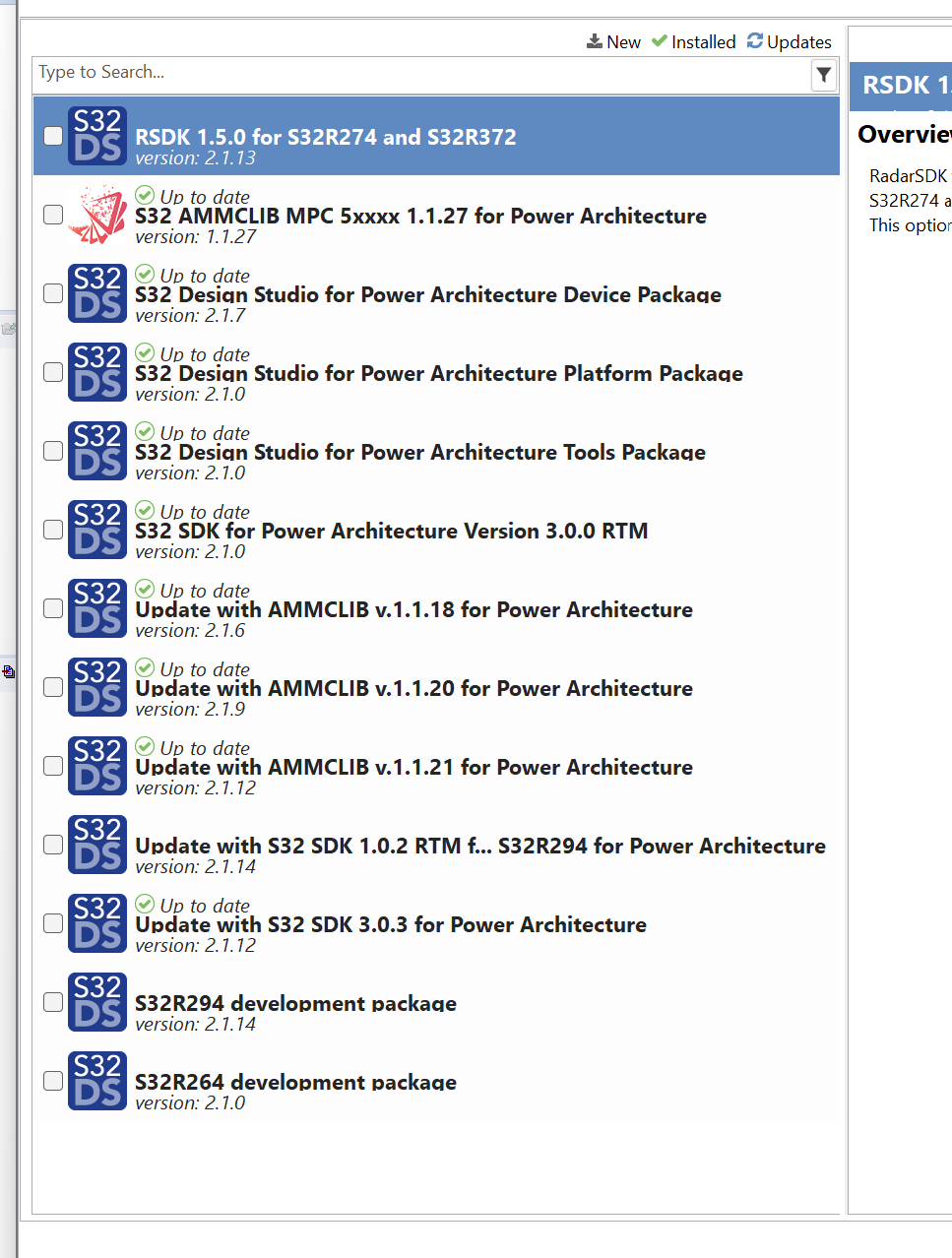Check the RSDK 1.5.0 checkbox

tap(52, 136)
